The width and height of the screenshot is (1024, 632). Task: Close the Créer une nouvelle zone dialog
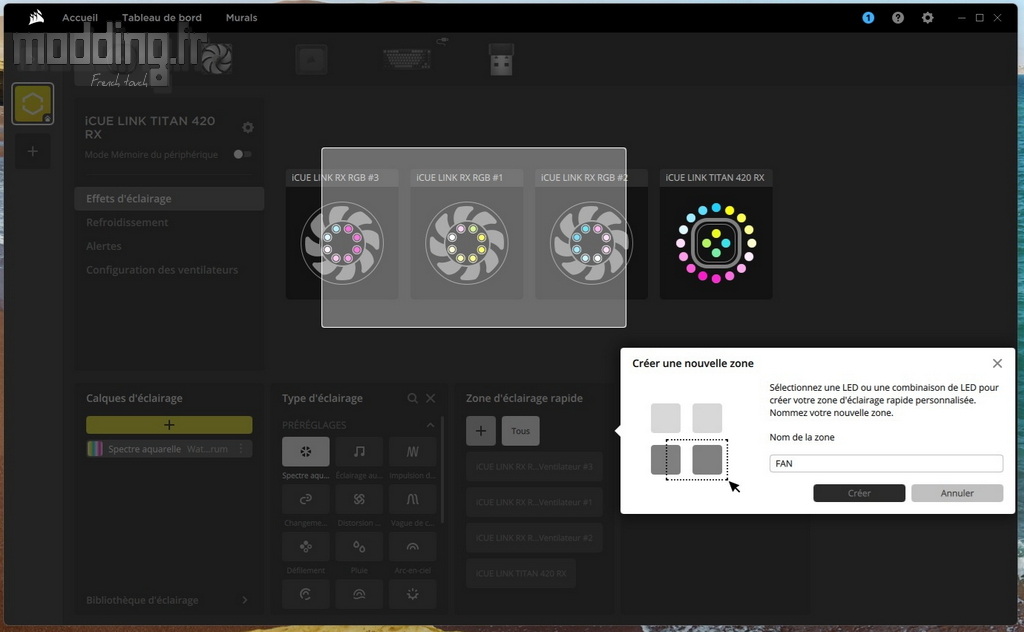click(997, 364)
